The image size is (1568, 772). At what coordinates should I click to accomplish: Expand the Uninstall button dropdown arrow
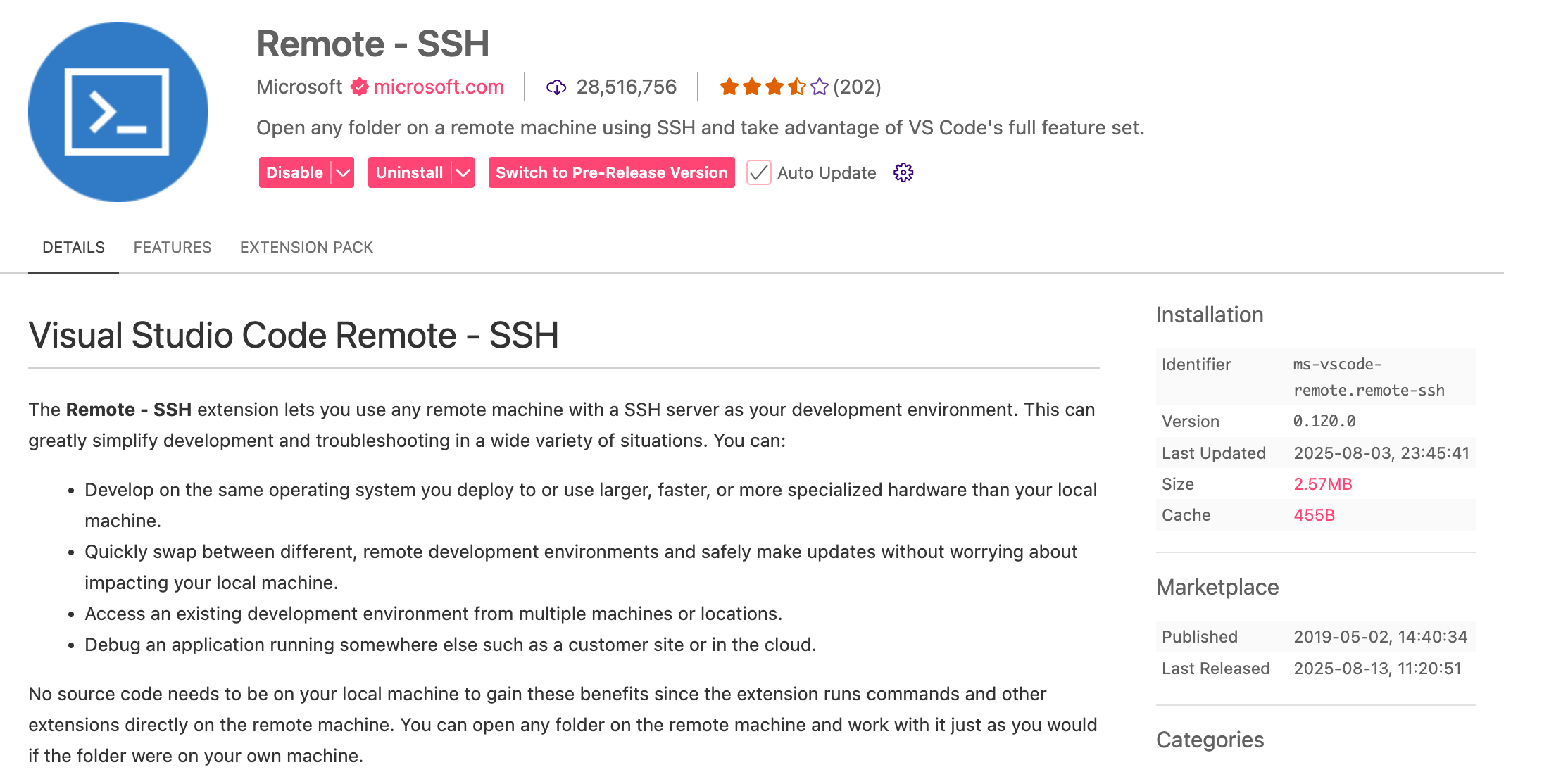[x=463, y=172]
